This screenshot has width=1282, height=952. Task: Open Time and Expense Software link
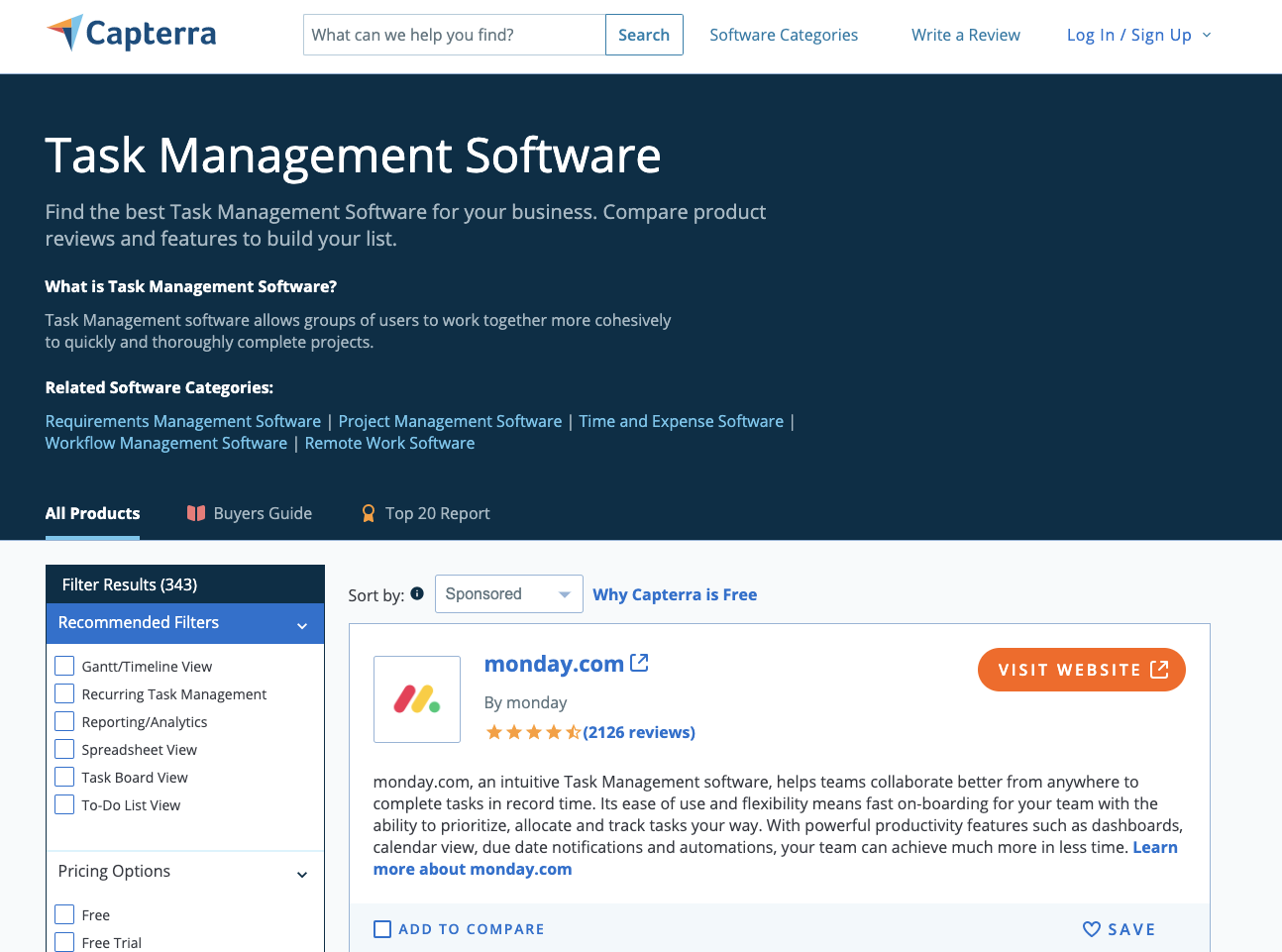(x=682, y=421)
